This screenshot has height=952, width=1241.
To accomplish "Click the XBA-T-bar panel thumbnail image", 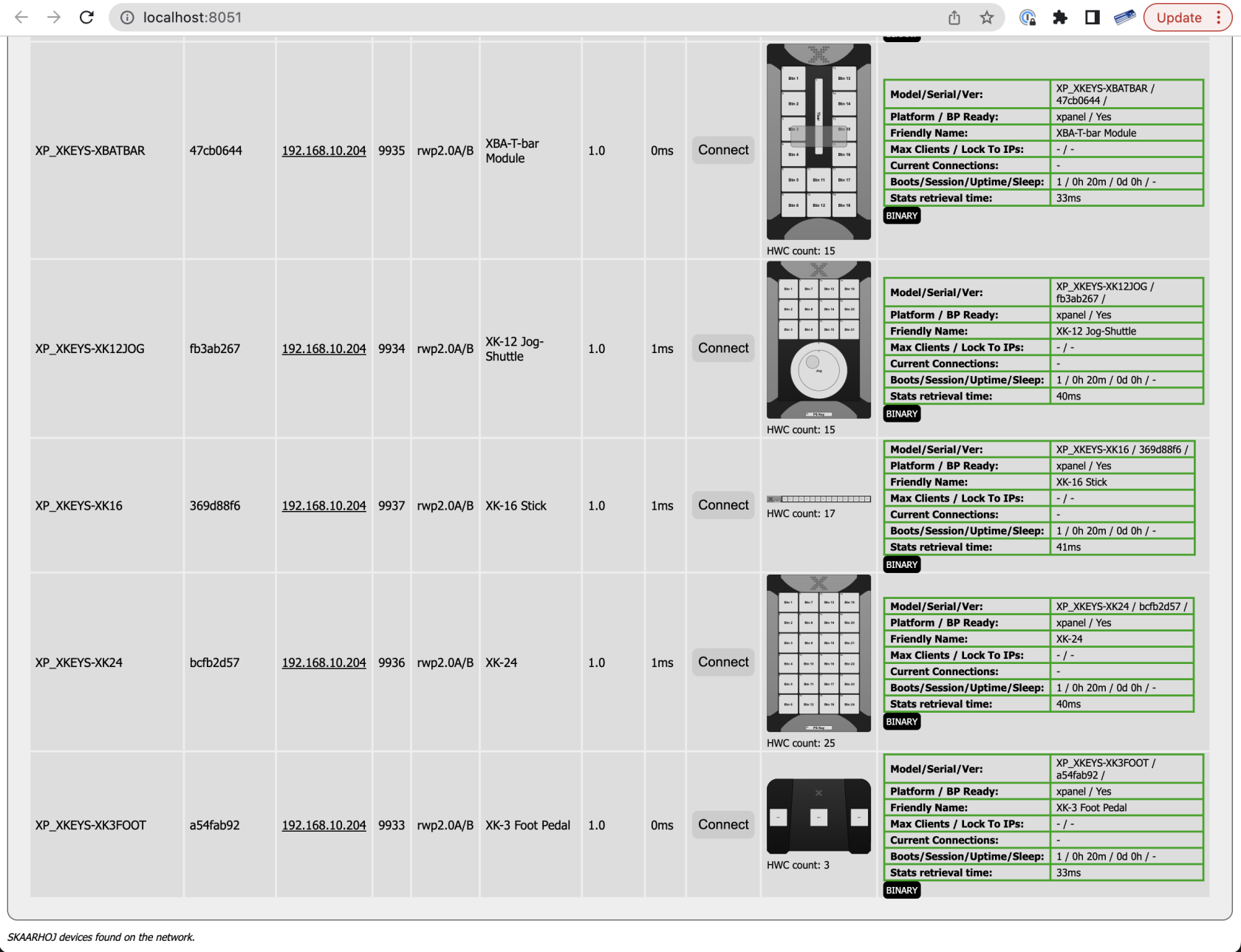I will pyautogui.click(x=818, y=142).
